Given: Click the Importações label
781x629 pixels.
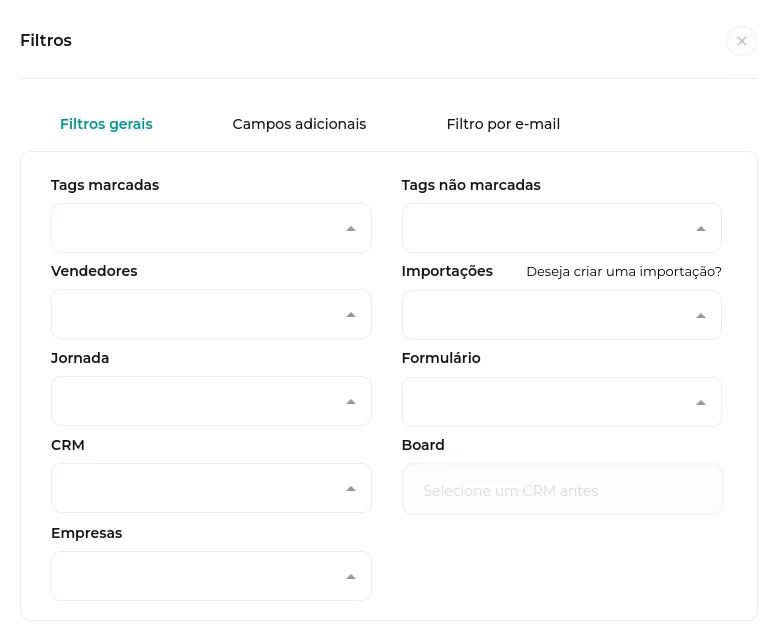Looking at the screenshot, I should 447,271.
